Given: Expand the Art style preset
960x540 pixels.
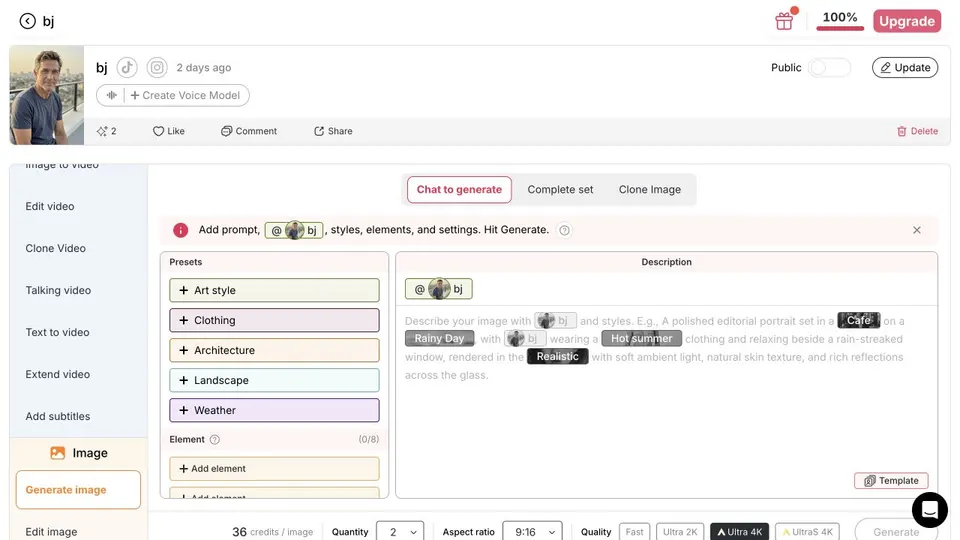Looking at the screenshot, I should tap(274, 290).
